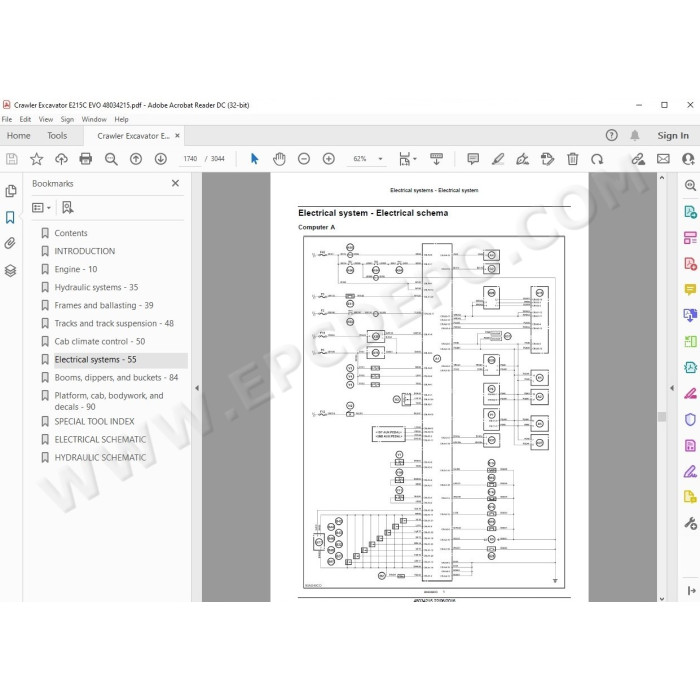
Task: Open the Protect shield tool
Action: coord(690,419)
